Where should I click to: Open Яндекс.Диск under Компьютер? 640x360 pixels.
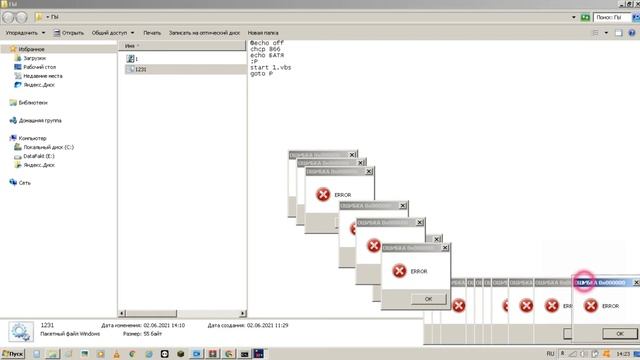point(38,165)
